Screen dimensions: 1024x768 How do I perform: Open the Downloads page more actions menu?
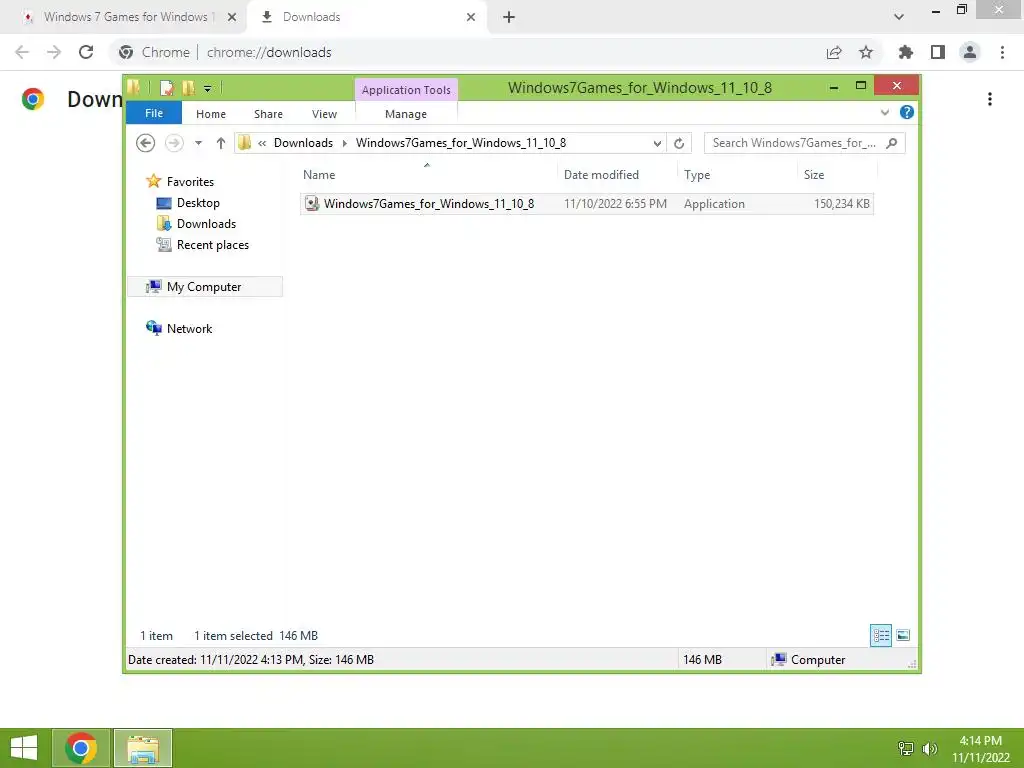tap(989, 99)
